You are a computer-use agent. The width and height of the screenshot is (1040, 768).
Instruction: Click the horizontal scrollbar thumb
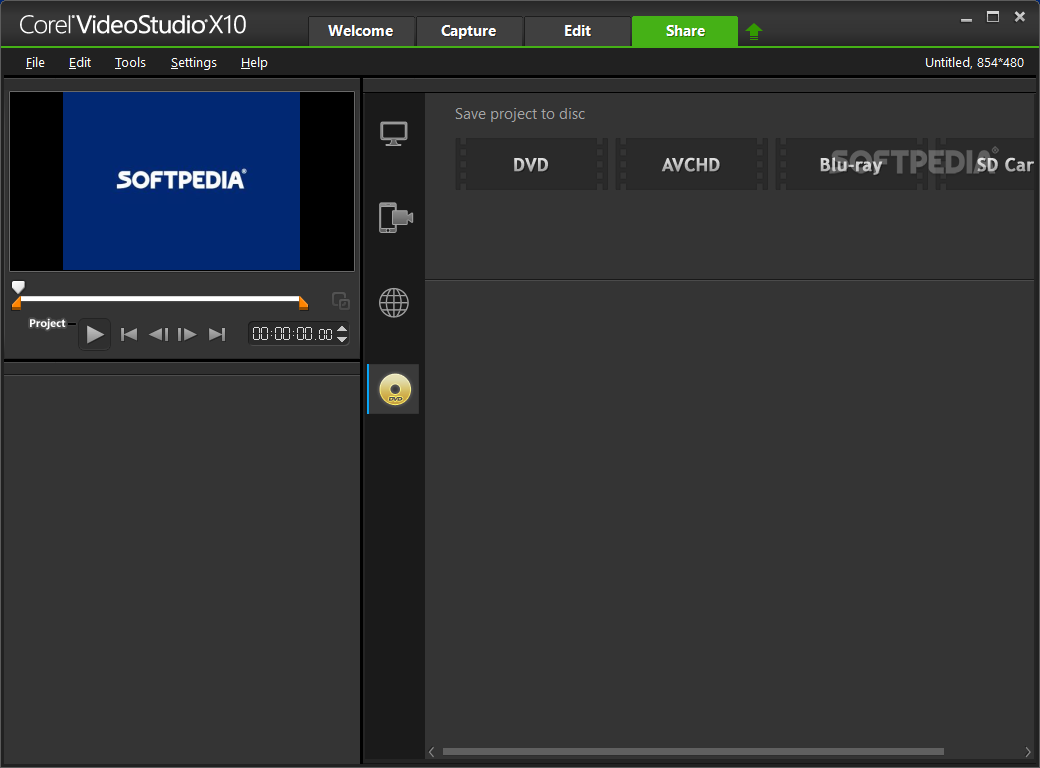pyautogui.click(x=693, y=751)
